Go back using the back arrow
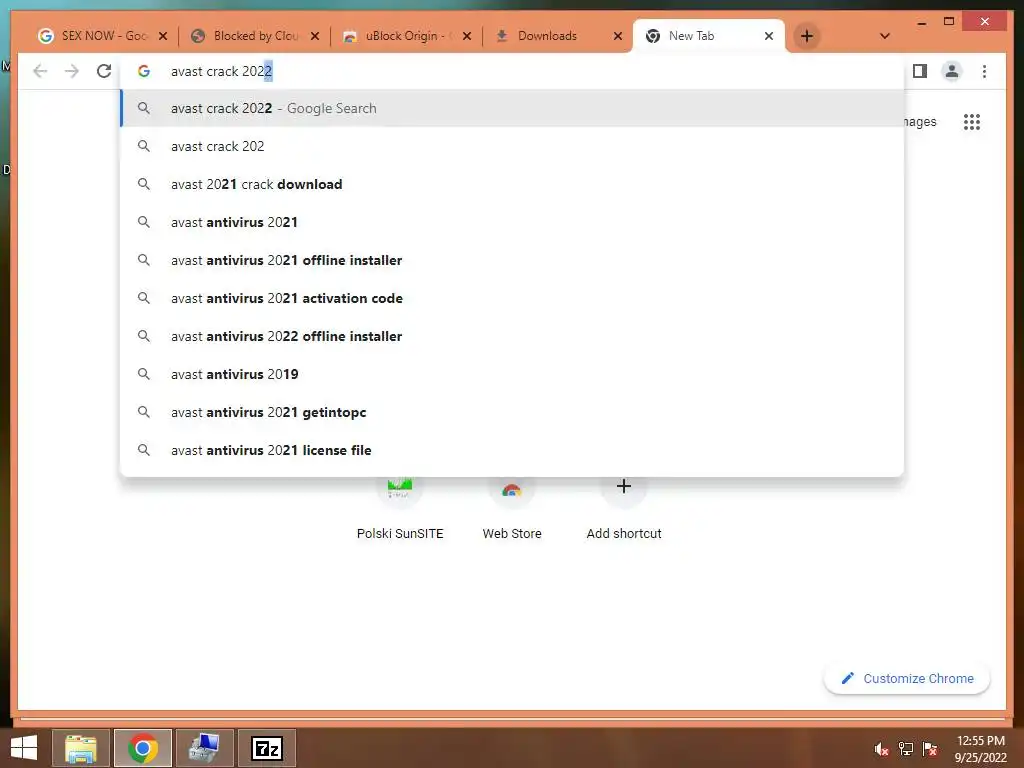 click(x=40, y=71)
